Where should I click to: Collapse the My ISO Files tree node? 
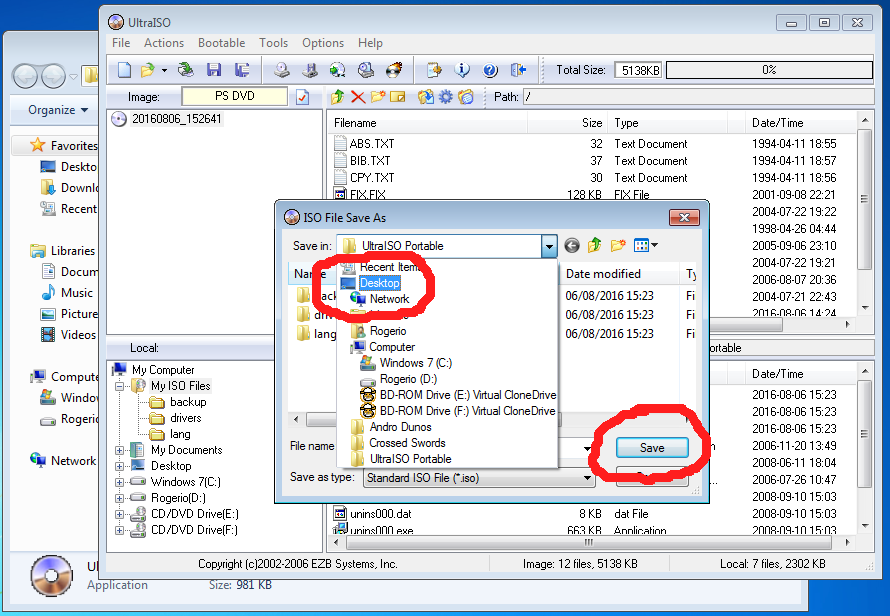(121, 386)
